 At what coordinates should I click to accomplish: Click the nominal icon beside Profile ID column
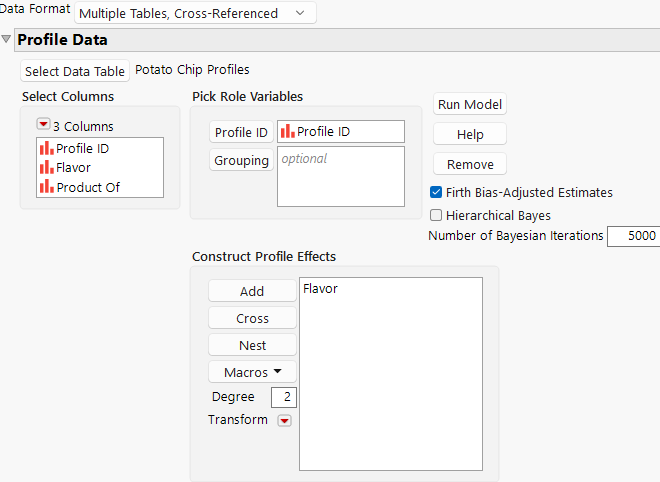click(47, 148)
